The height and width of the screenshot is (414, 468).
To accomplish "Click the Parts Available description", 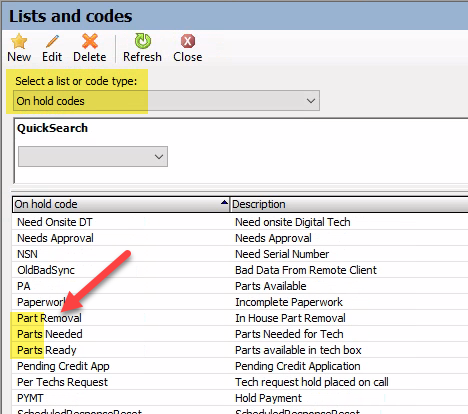I will [271, 286].
